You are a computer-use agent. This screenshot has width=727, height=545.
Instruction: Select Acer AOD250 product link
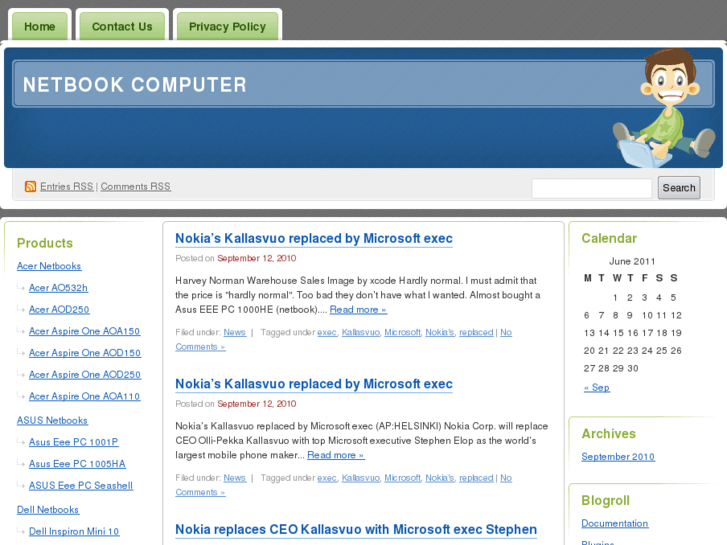(59, 309)
